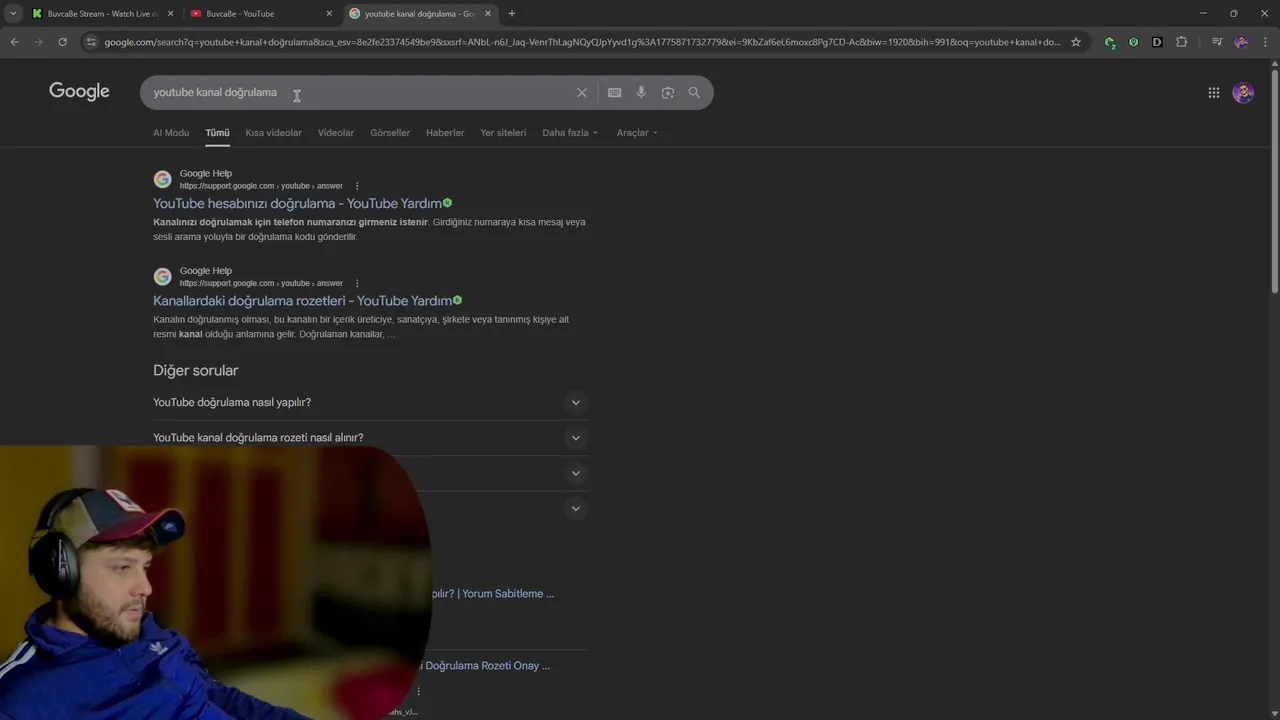Image resolution: width=1280 pixels, height=720 pixels.
Task: Reload the current page
Action: tap(62, 42)
